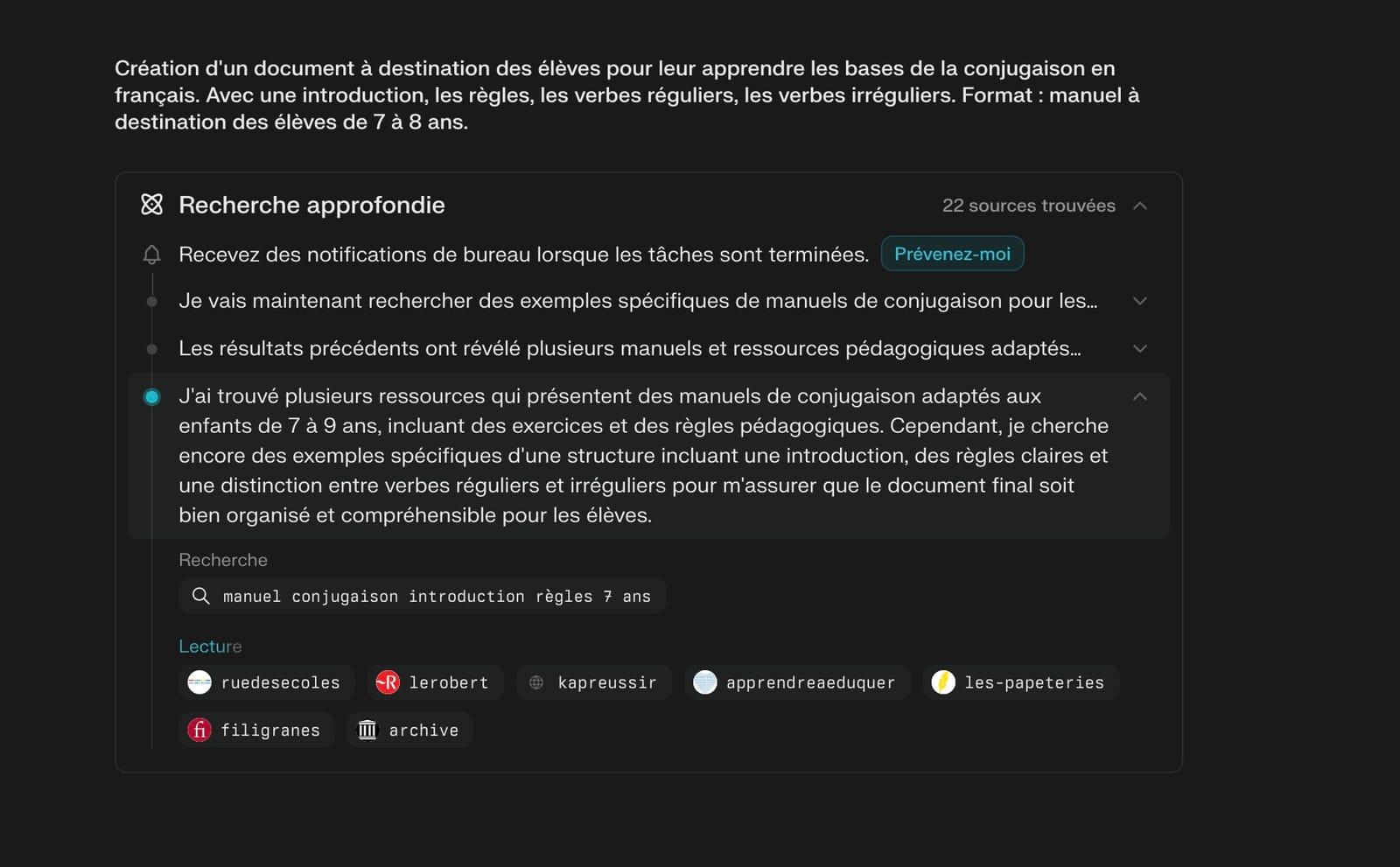Open the apprendreaeduquer source chip
1400x867 pixels.
796,682
